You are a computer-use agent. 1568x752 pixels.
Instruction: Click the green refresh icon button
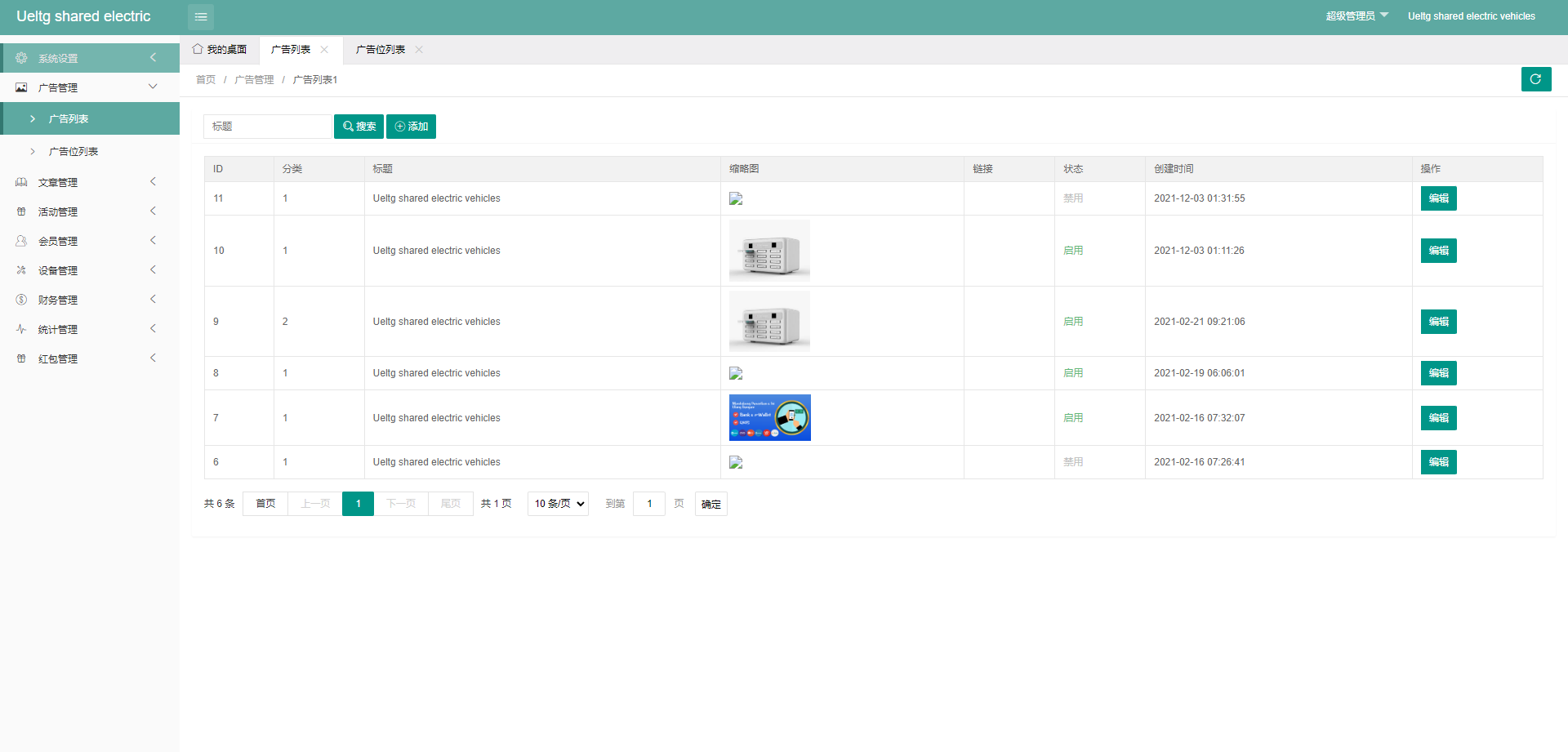(1535, 79)
